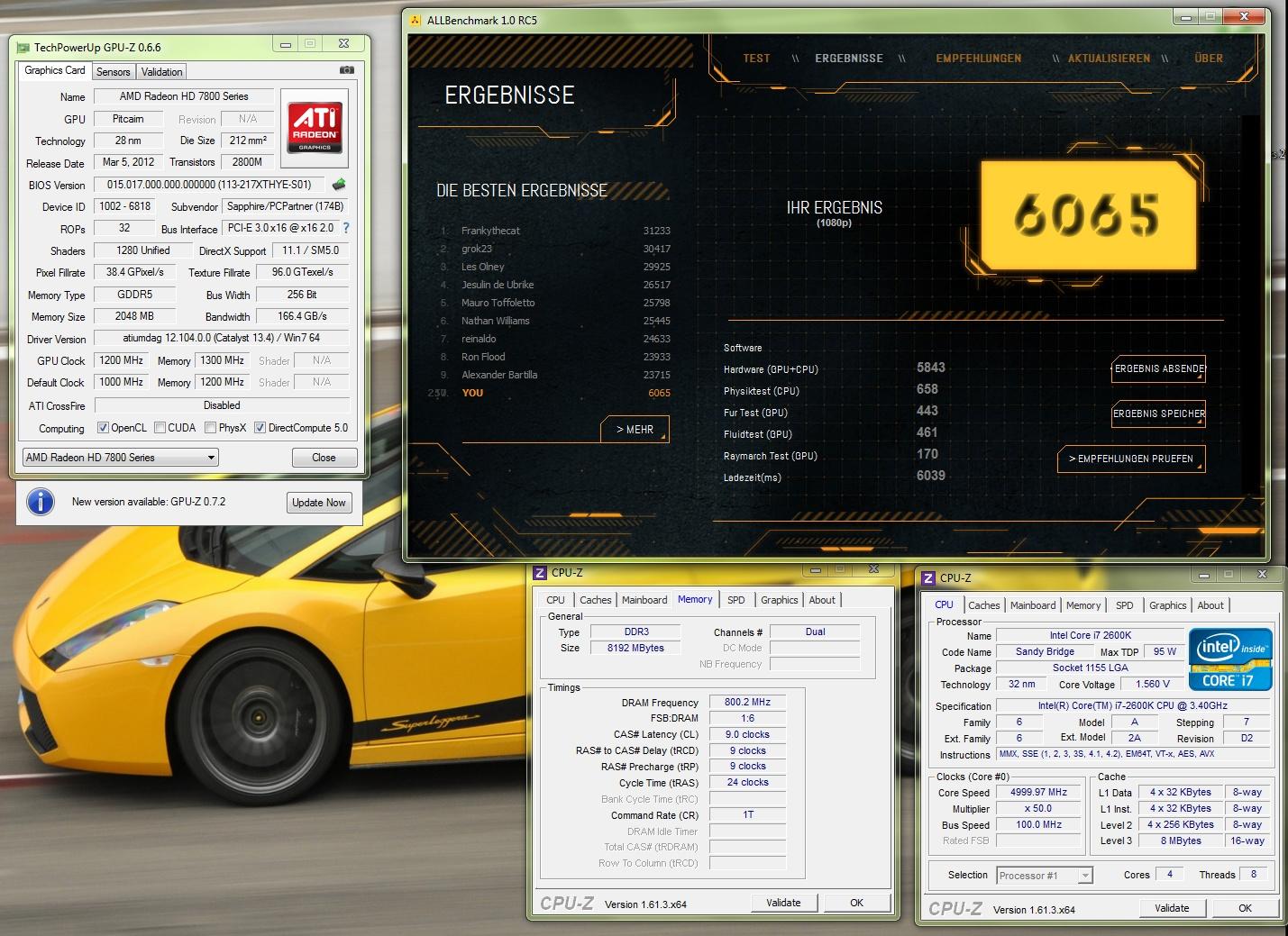Click the ERGEBNIS ABSENDEN button
The width and height of the screenshot is (1288, 936).
click(x=1158, y=368)
